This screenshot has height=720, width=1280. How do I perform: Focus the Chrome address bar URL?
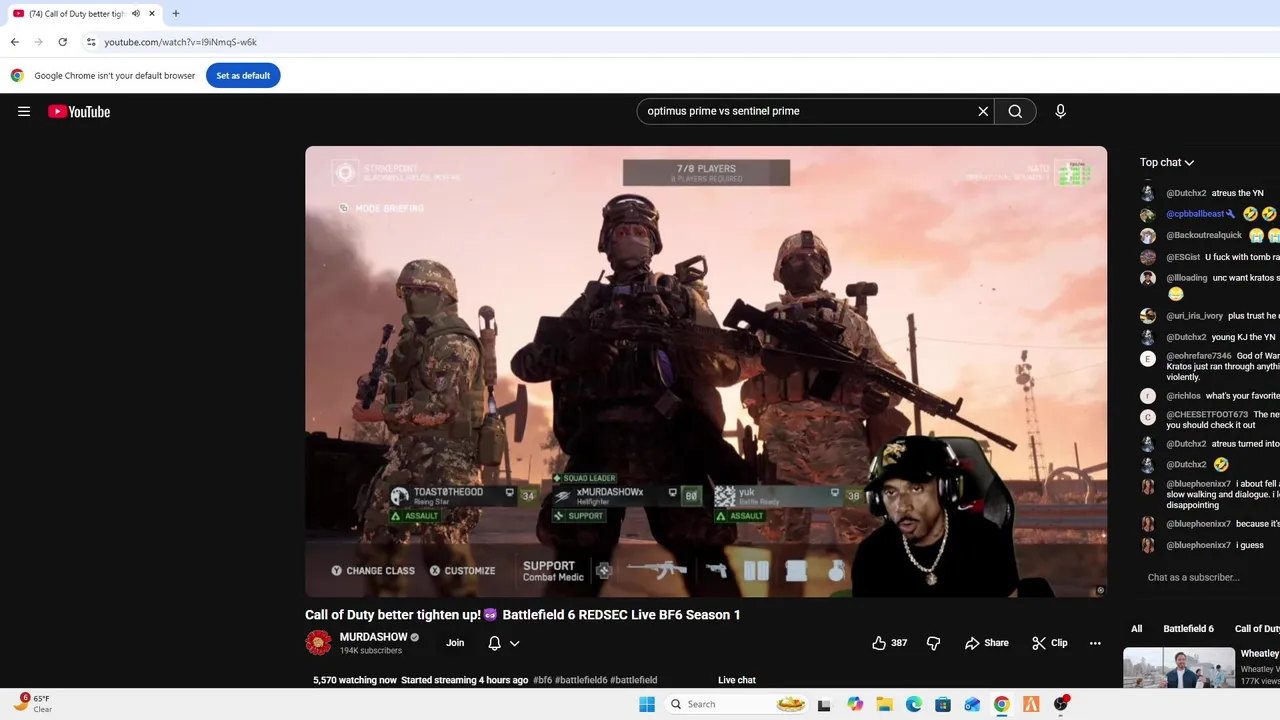pyautogui.click(x=180, y=42)
